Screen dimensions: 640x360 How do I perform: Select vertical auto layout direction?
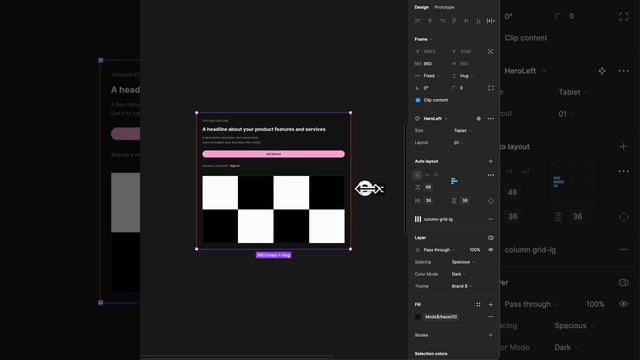(417, 175)
